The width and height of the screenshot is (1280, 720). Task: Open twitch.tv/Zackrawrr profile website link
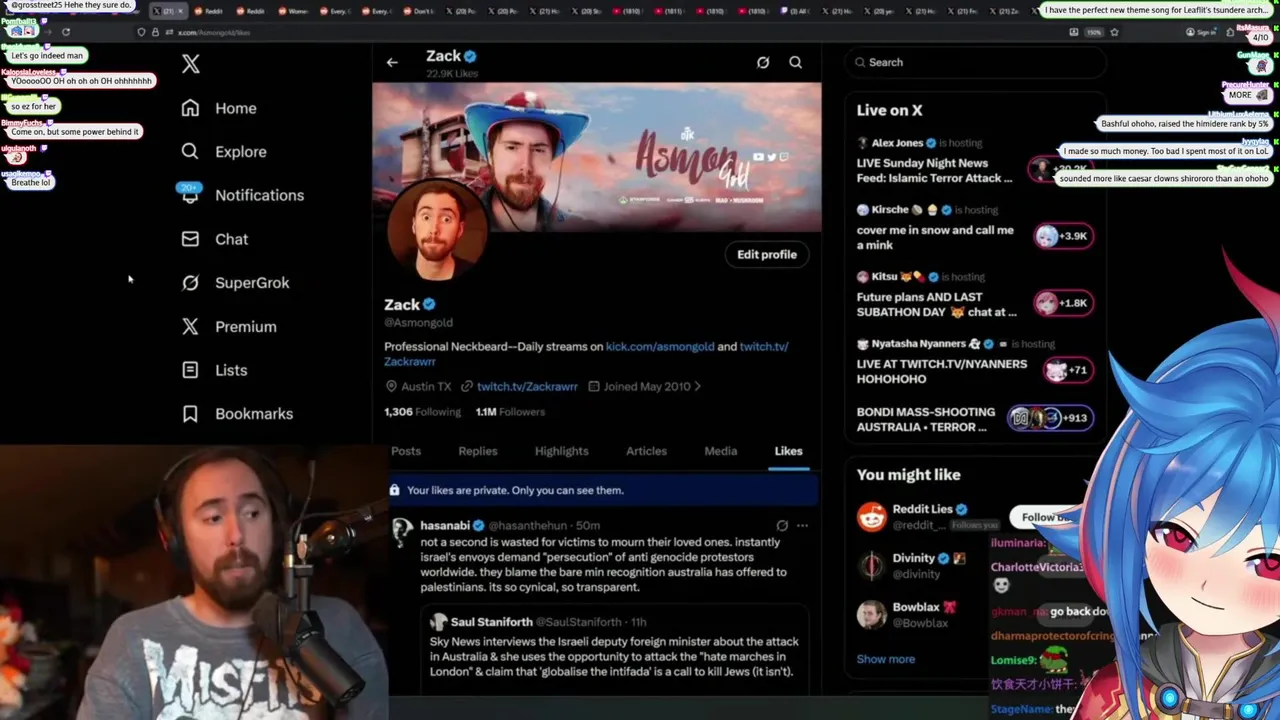point(527,386)
